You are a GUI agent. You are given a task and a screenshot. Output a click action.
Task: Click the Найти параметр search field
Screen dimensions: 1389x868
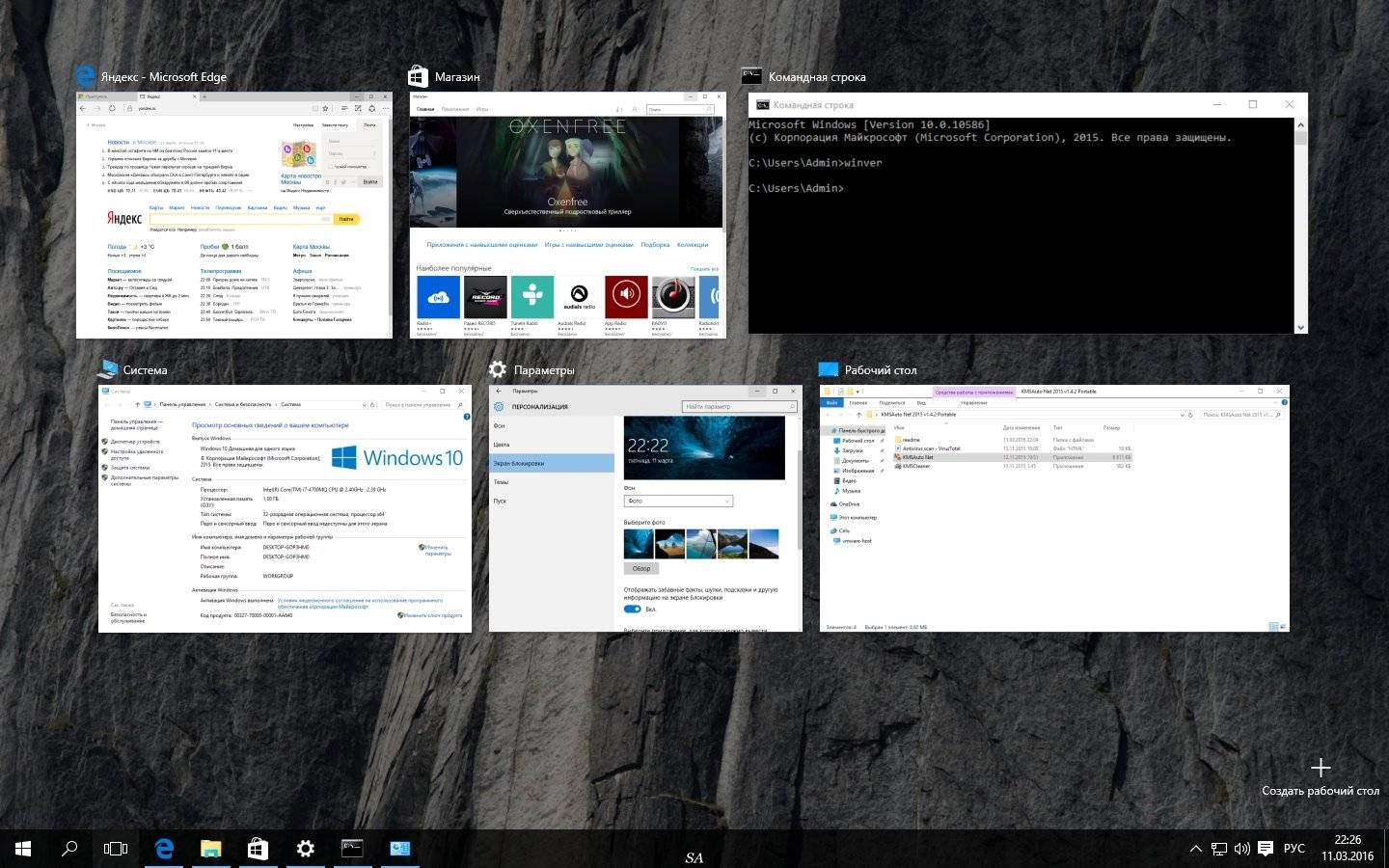(x=740, y=407)
